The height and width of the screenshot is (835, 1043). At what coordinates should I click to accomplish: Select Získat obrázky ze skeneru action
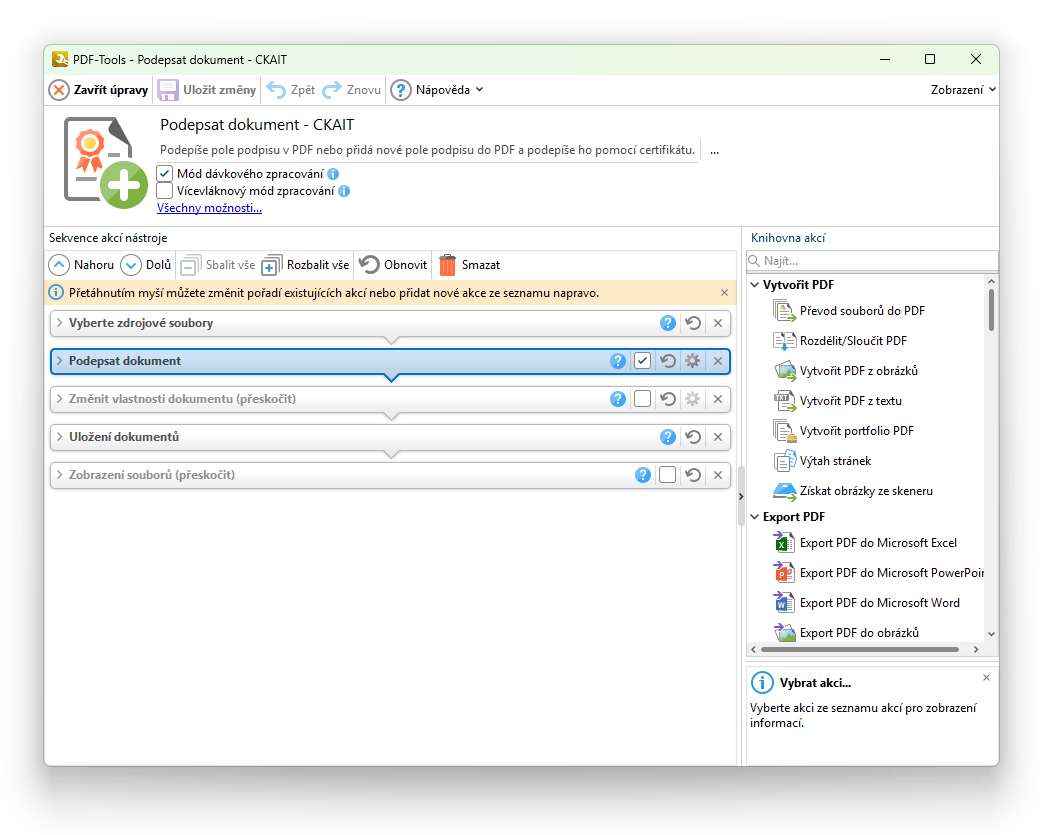(x=853, y=490)
